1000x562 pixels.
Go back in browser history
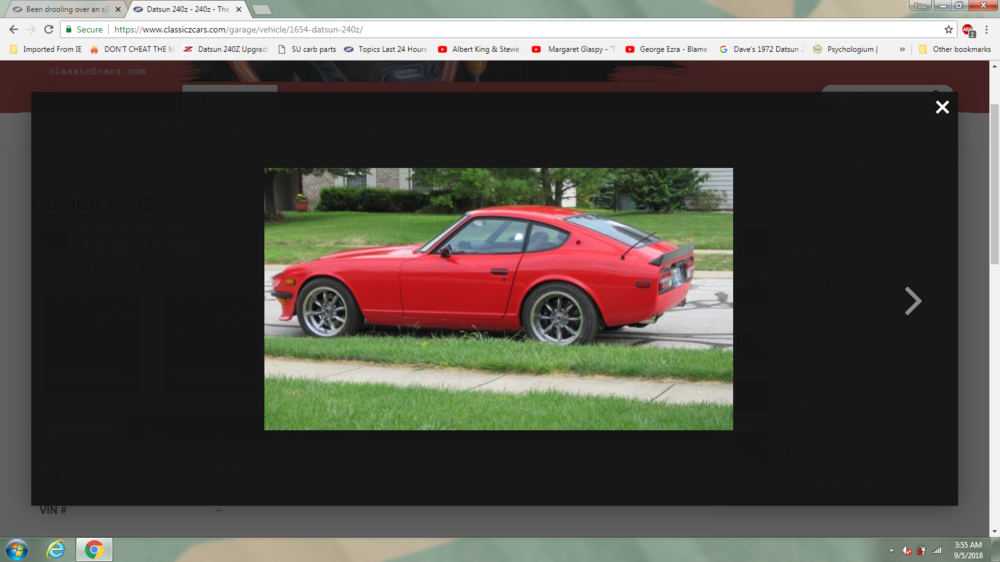point(13,29)
